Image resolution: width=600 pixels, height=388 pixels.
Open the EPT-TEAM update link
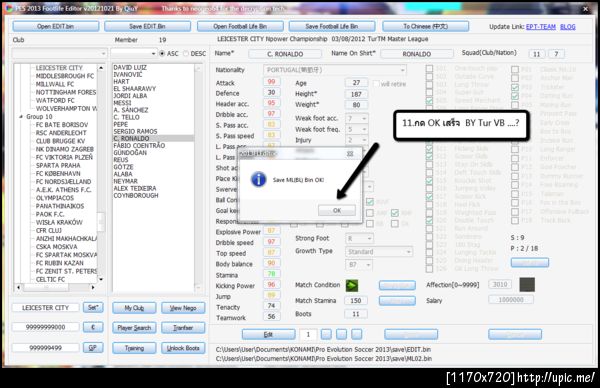tap(541, 27)
